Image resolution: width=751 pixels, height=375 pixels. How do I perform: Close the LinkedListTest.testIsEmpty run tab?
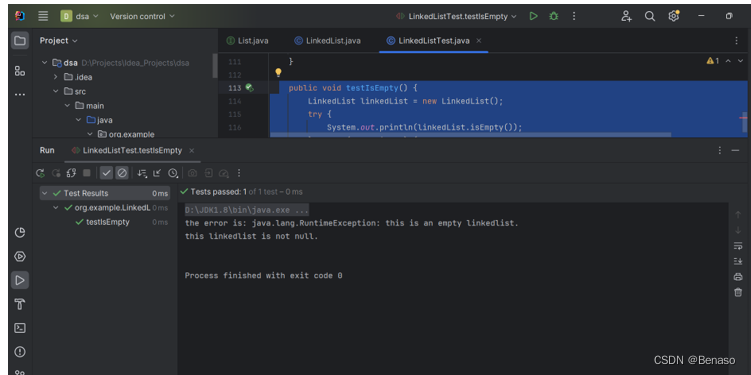pyautogui.click(x=192, y=150)
